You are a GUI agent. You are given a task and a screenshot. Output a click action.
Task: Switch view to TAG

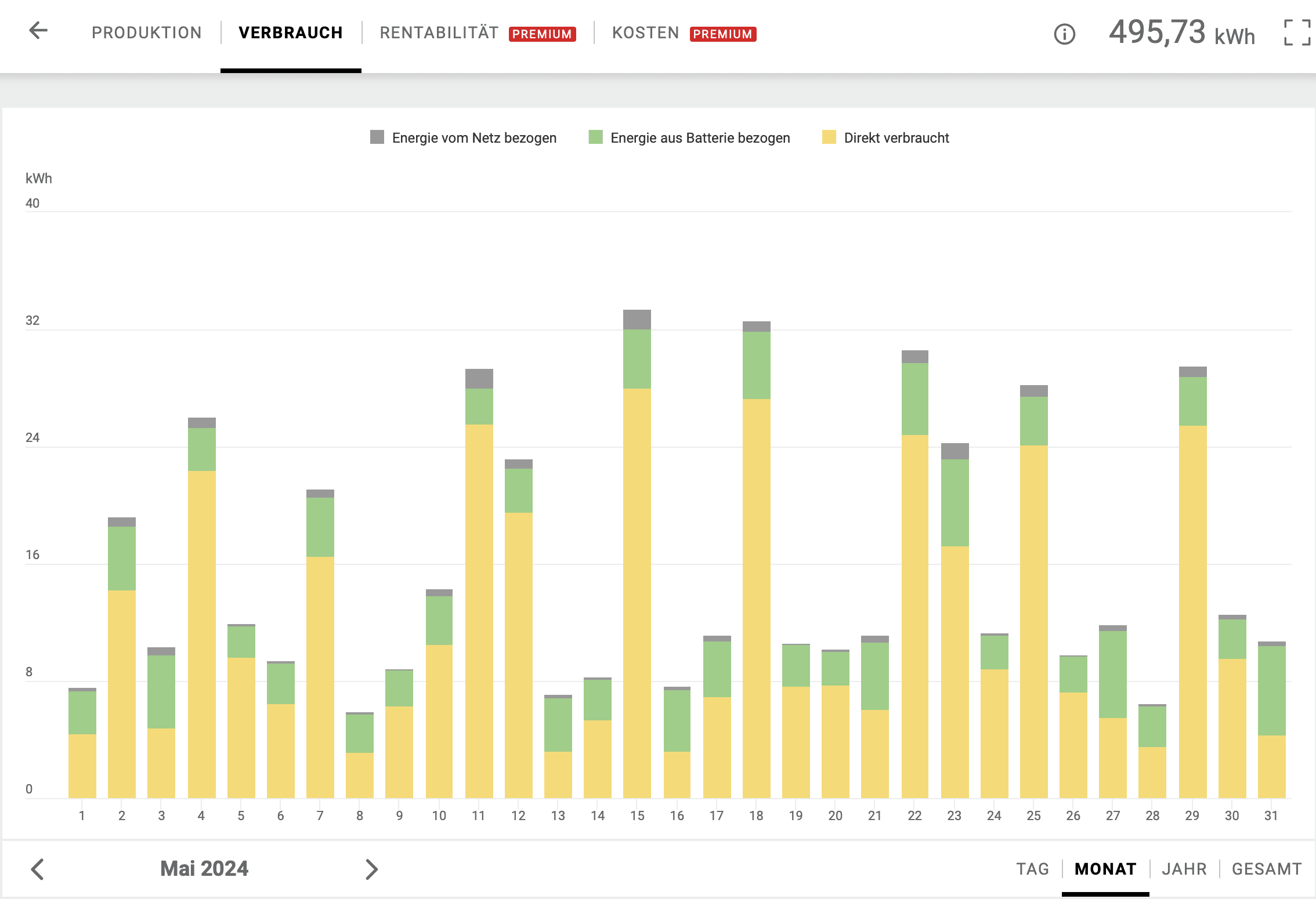pos(1033,869)
